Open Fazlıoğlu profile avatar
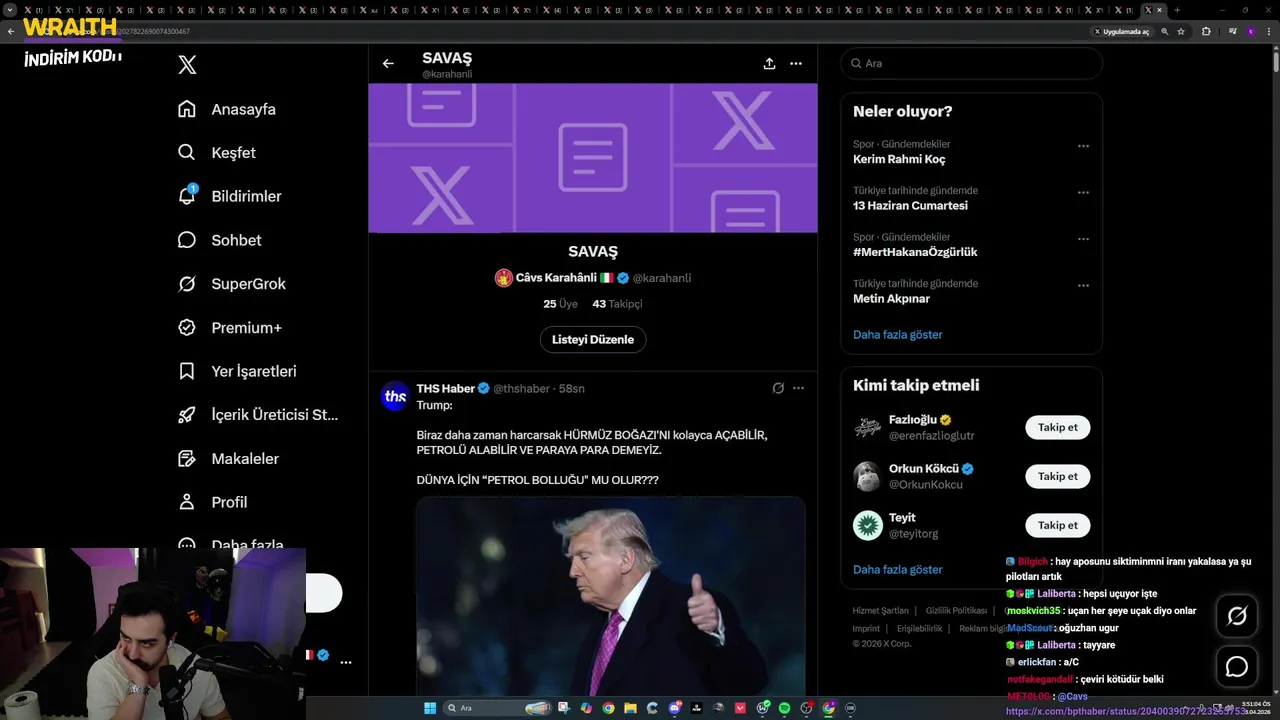The image size is (1280, 720). (868, 427)
